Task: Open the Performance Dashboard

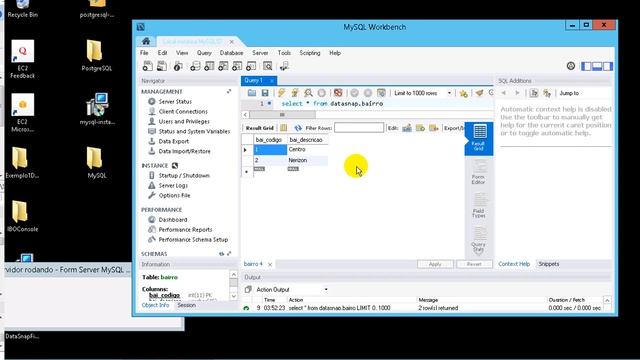Action: (x=173, y=220)
